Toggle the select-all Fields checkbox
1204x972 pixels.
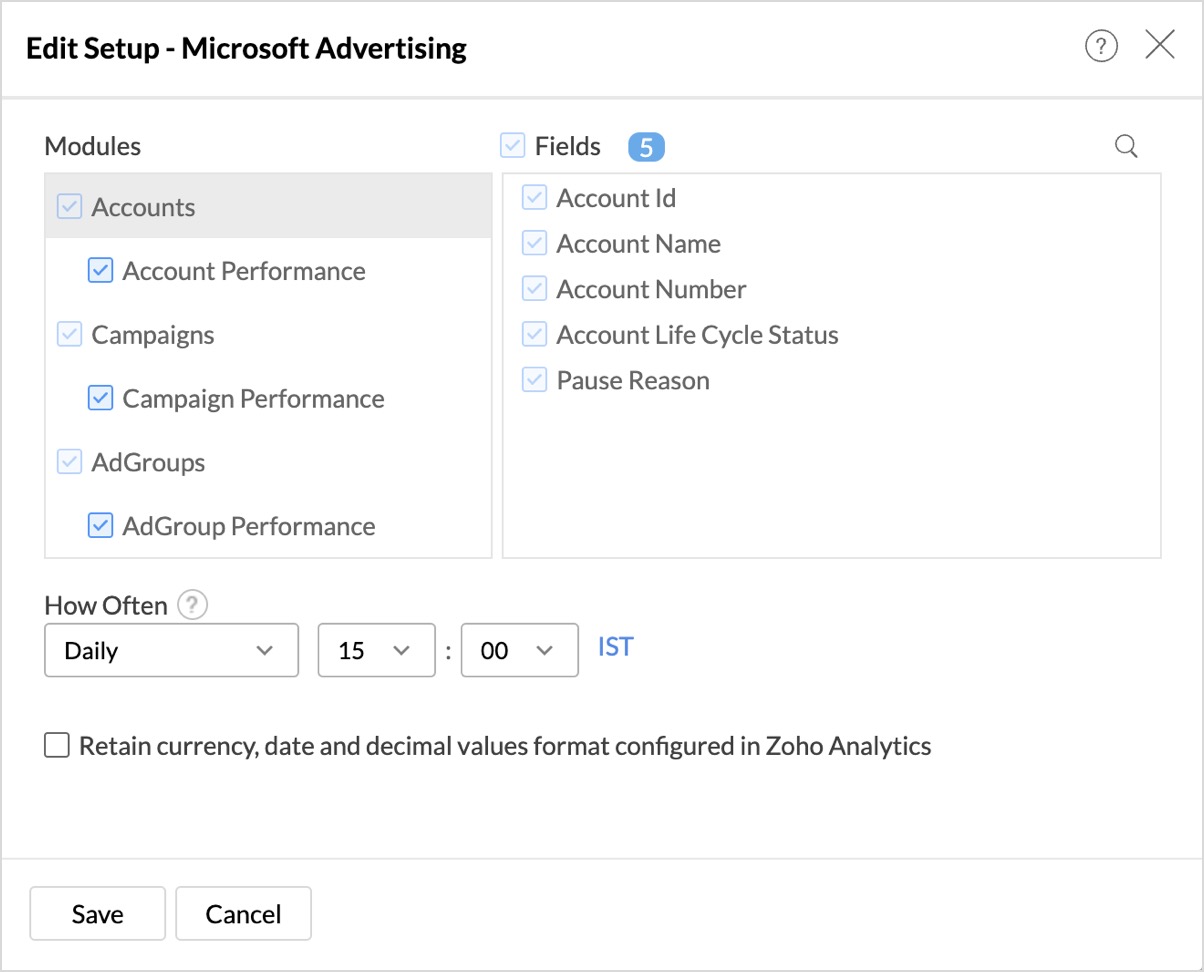click(x=513, y=147)
